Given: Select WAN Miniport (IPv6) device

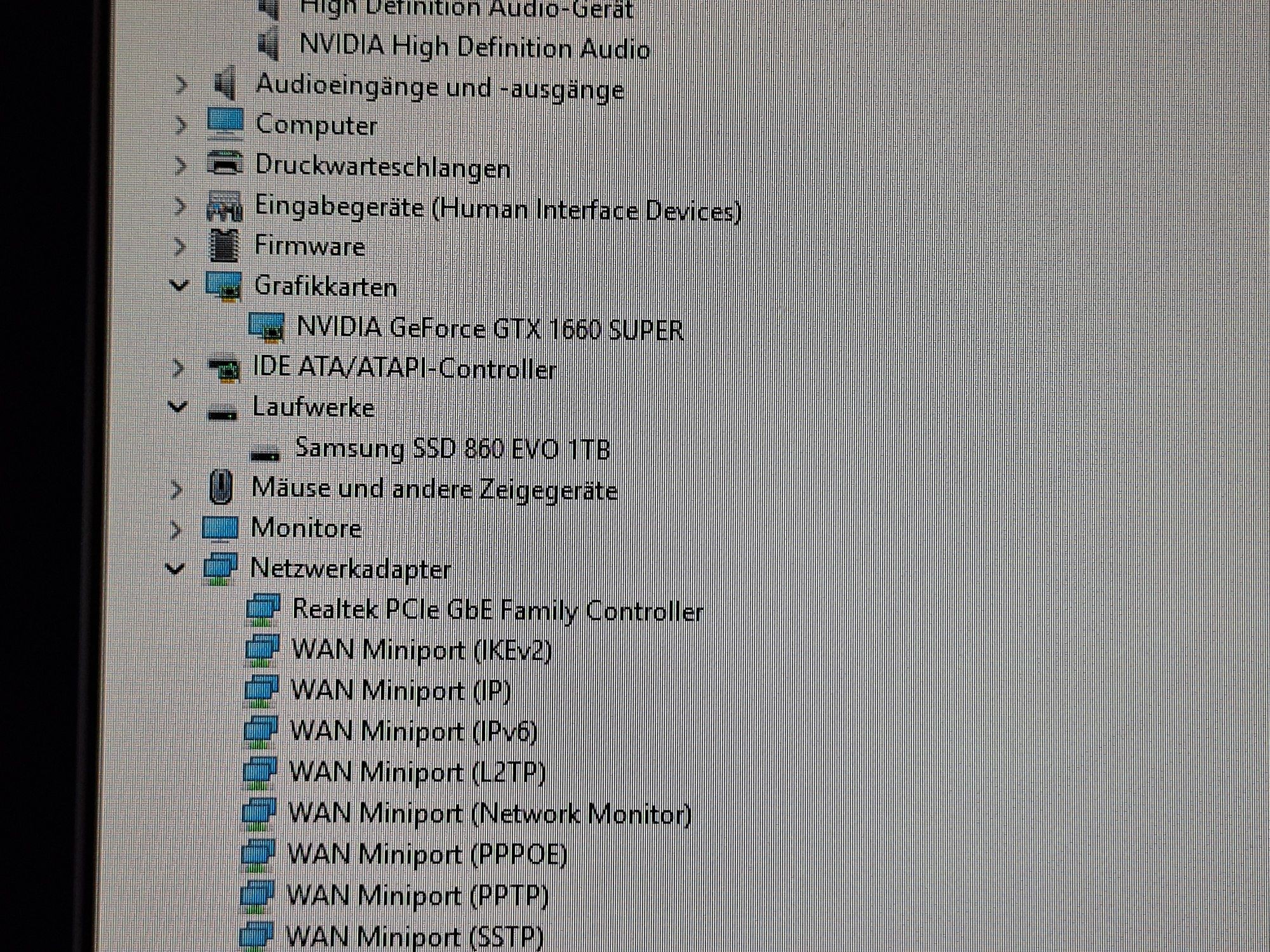Looking at the screenshot, I should click(413, 731).
